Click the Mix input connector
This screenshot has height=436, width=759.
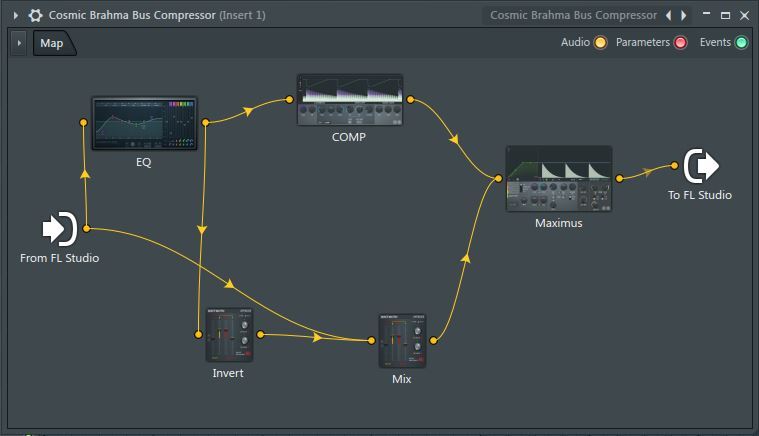[371, 341]
